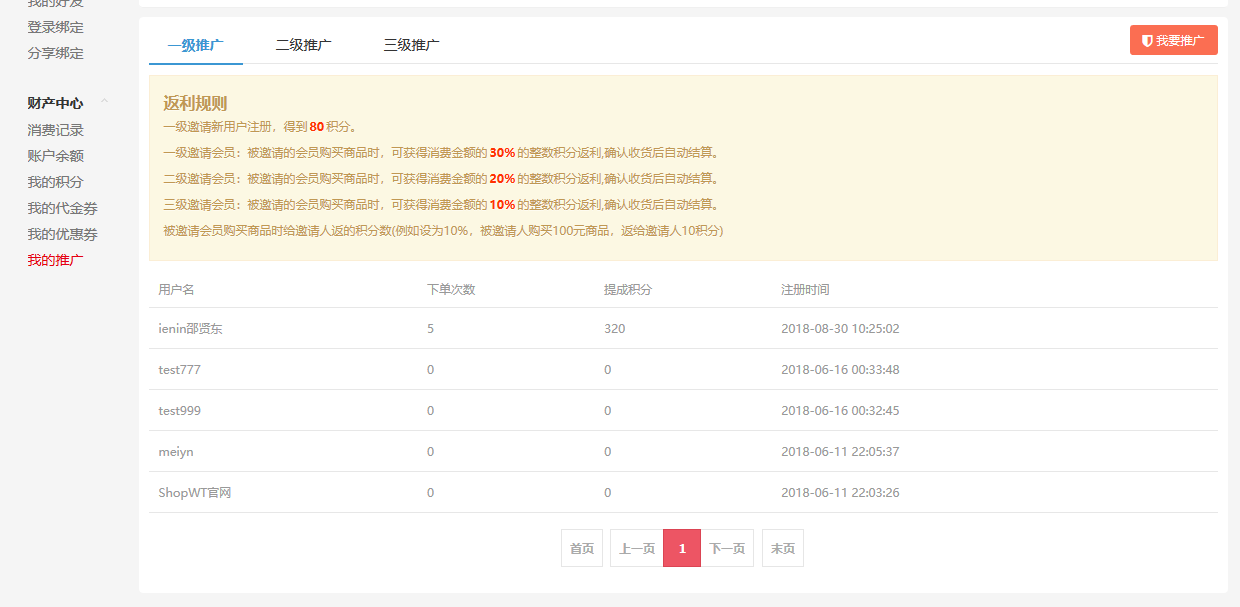This screenshot has height=607, width=1240.
Task: Jump to 末页 in pagination
Action: click(782, 548)
